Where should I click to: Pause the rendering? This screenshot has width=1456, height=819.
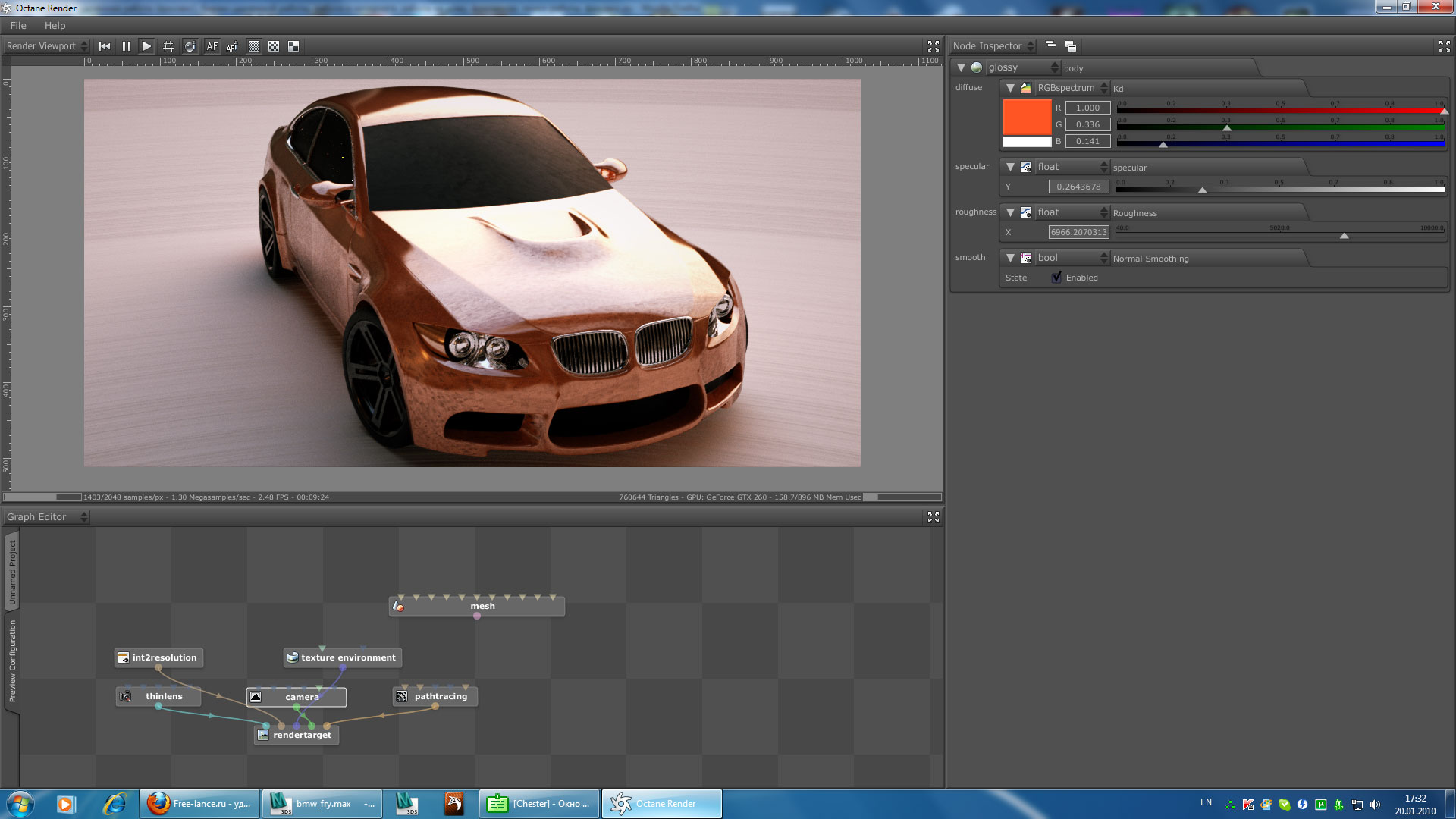[126, 46]
